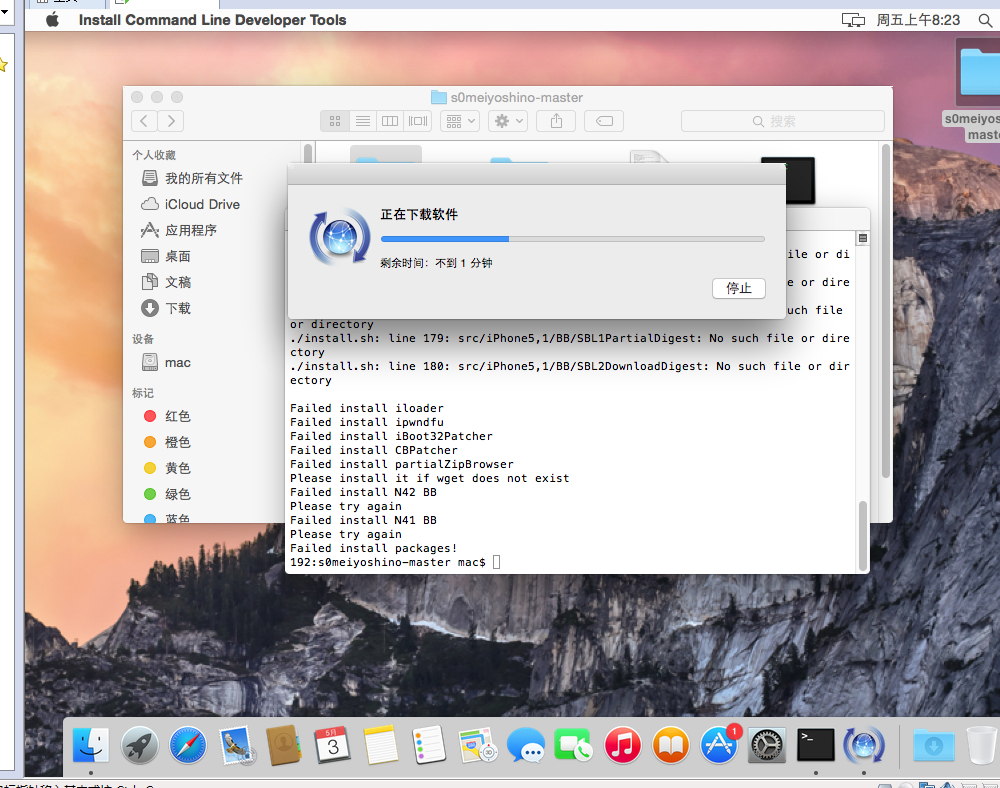Click the Finder window vertical scrollbar
1000x788 pixels.
pyautogui.click(x=885, y=311)
